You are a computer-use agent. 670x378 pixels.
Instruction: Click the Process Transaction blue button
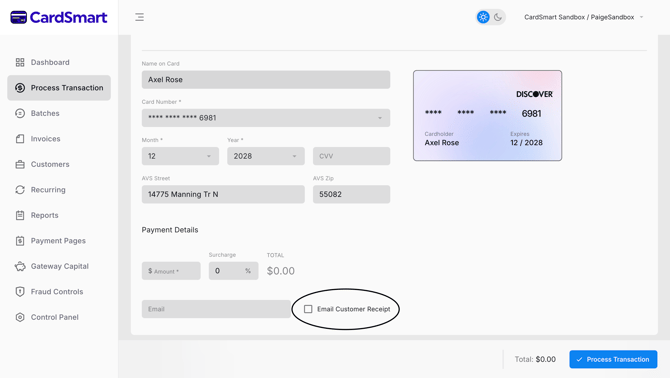point(613,360)
